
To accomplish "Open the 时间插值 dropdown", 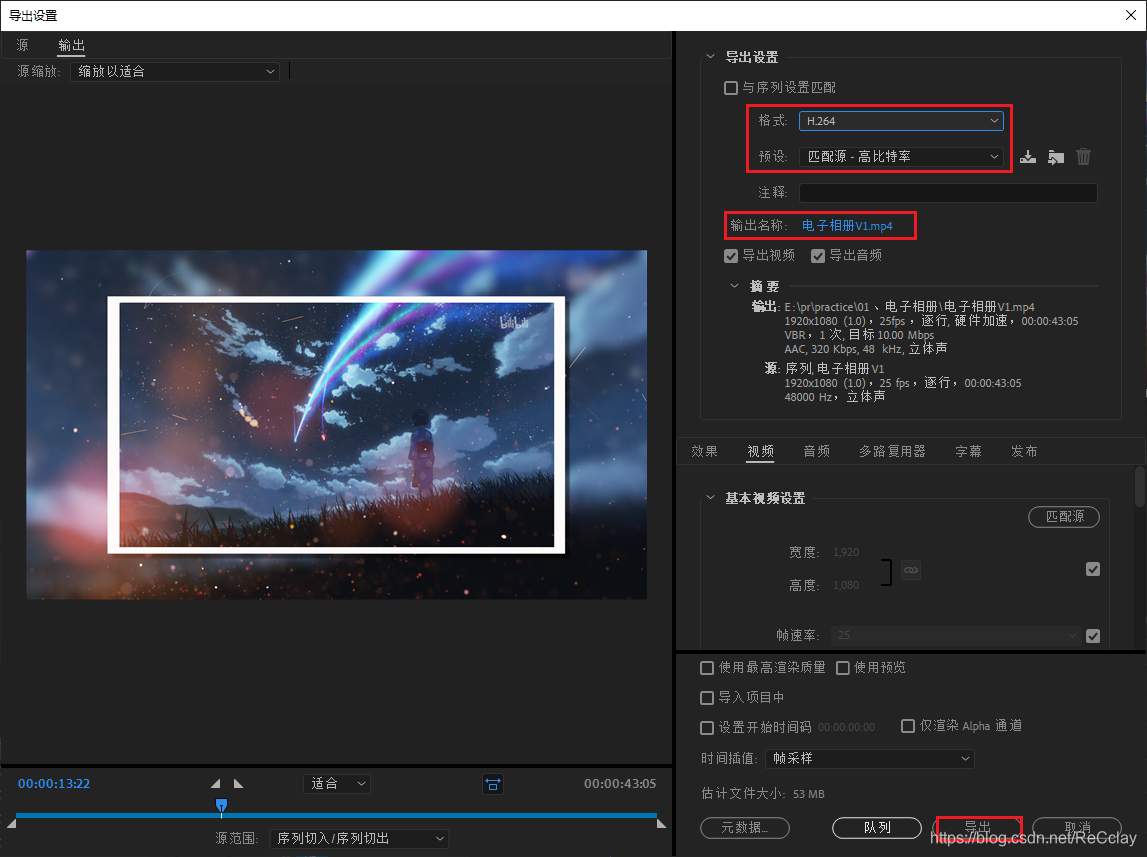I will [x=870, y=758].
